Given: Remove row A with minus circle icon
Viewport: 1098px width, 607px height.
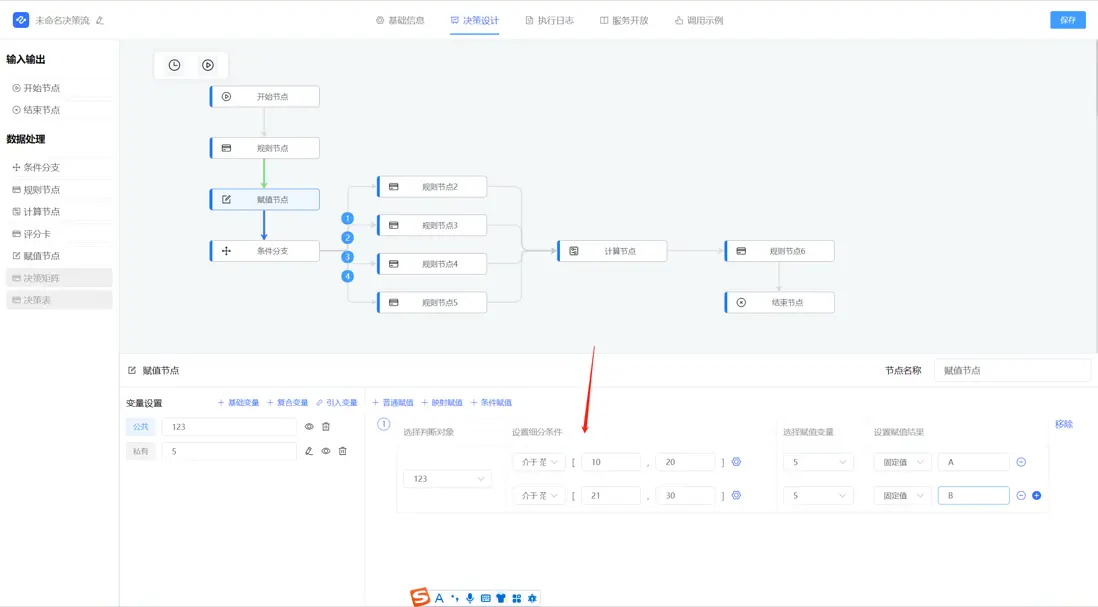Looking at the screenshot, I should tap(1021, 462).
